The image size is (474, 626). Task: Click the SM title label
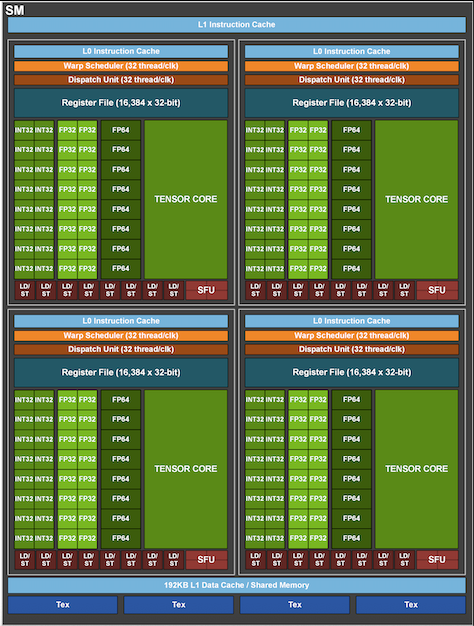[x=15, y=10]
